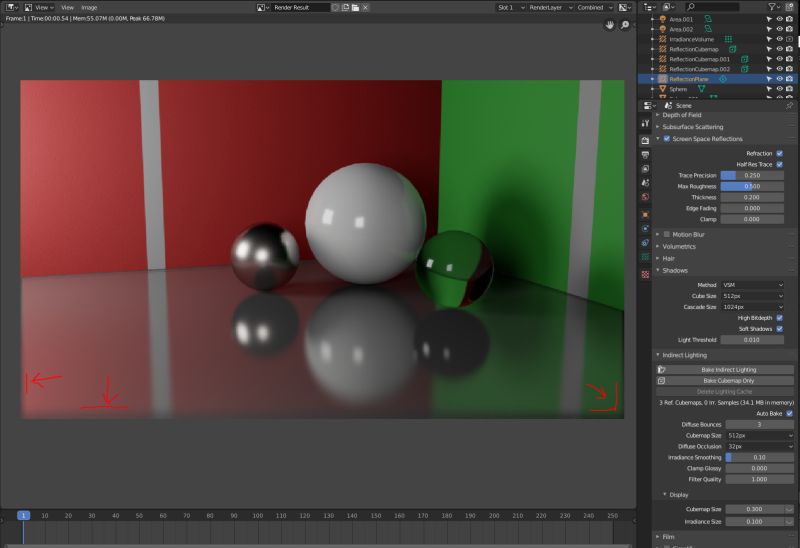Open the outliner display mode icon
Screen dimensions: 800x548
(x=668, y=7)
